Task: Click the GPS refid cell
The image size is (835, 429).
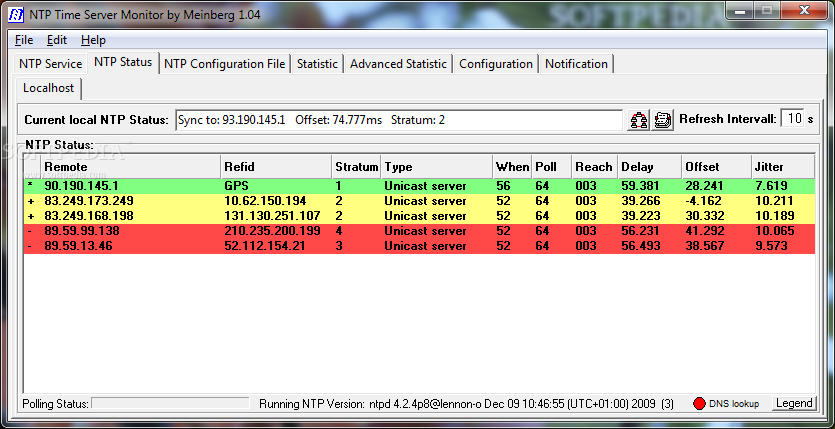Action: tap(237, 186)
